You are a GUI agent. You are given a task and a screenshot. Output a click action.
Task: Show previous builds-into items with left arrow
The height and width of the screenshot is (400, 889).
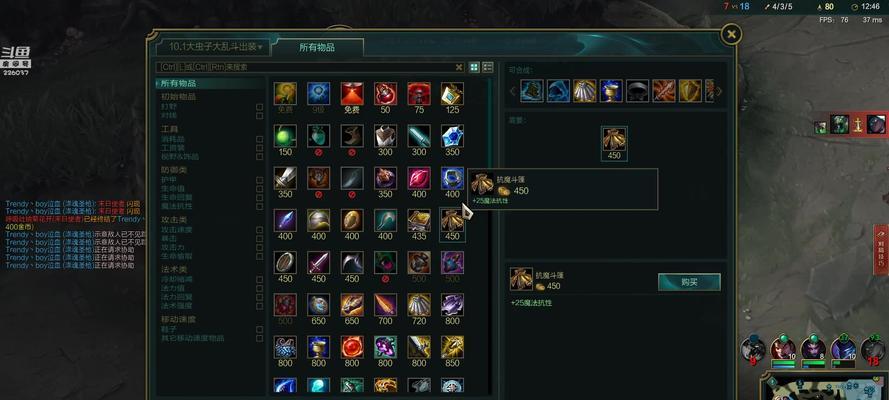(x=513, y=91)
